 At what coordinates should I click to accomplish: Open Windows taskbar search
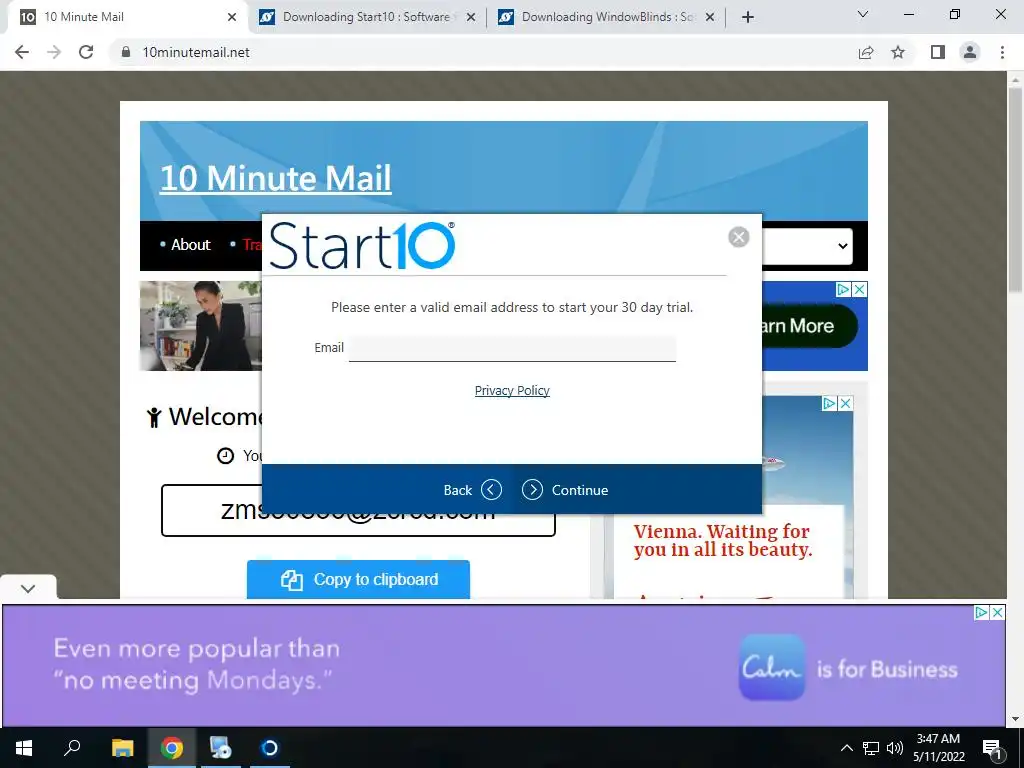pyautogui.click(x=72, y=748)
